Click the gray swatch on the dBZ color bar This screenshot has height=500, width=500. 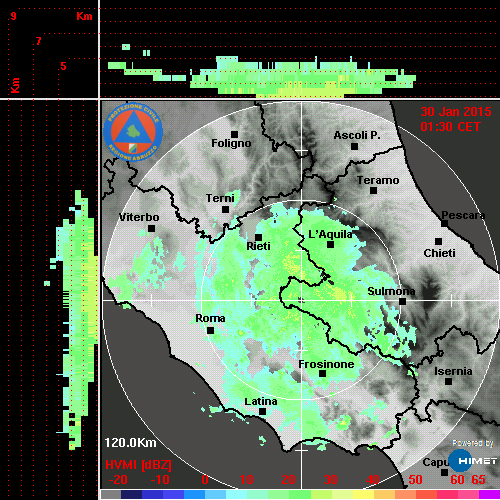[x=111, y=494]
